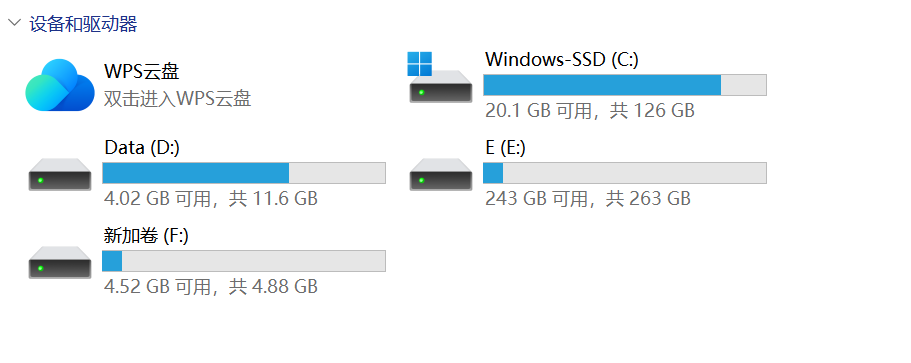Collapse the 设备和驱动器 section chevron

coord(14,24)
